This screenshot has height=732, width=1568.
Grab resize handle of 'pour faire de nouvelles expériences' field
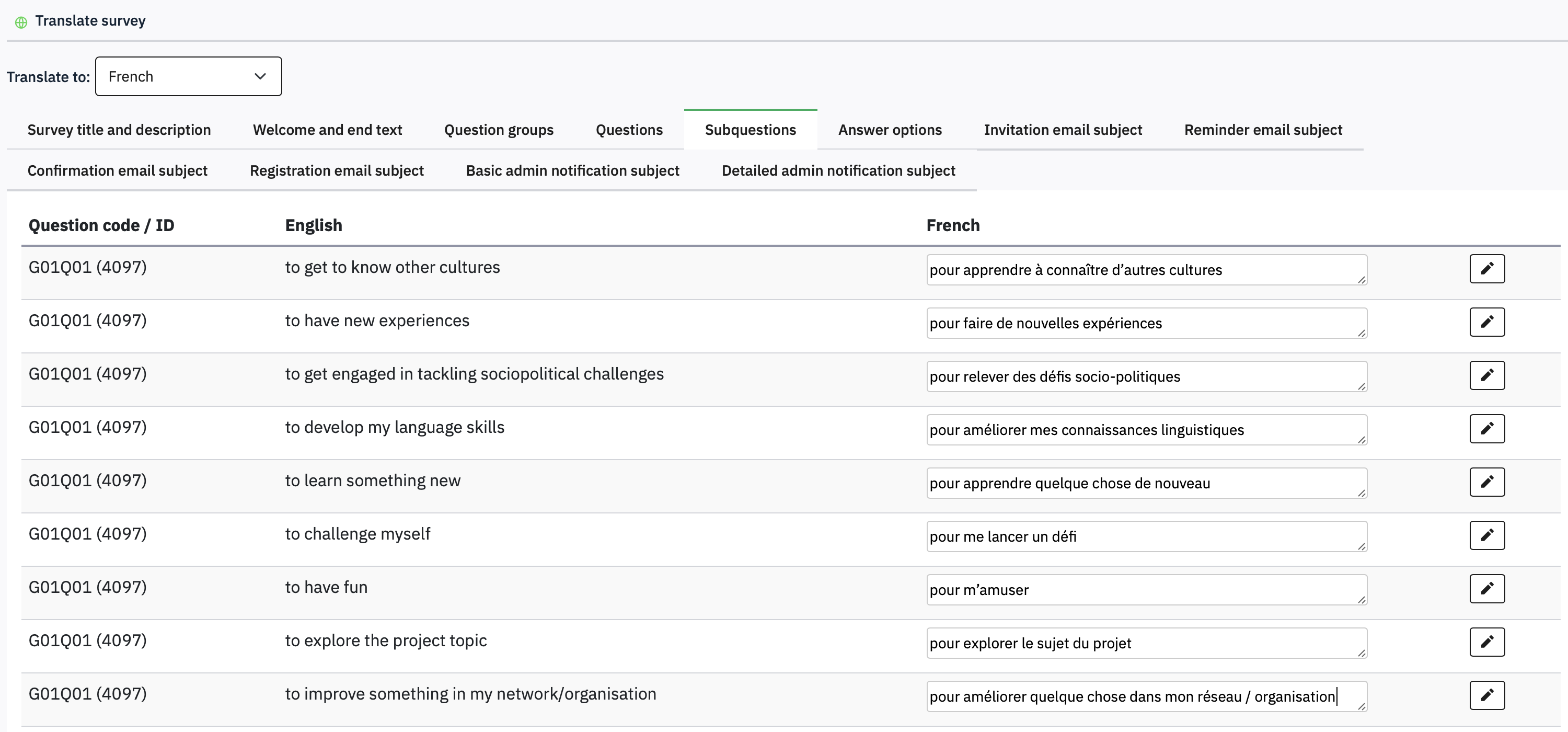click(1361, 333)
